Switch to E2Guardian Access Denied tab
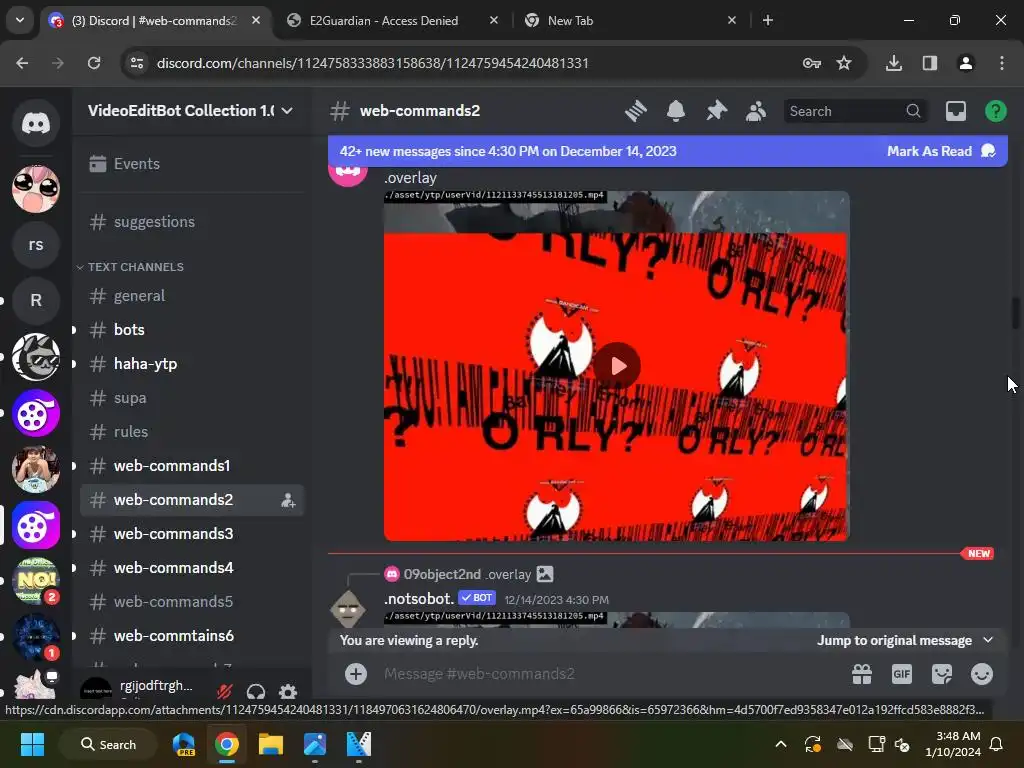The width and height of the screenshot is (1024, 768). (393, 20)
